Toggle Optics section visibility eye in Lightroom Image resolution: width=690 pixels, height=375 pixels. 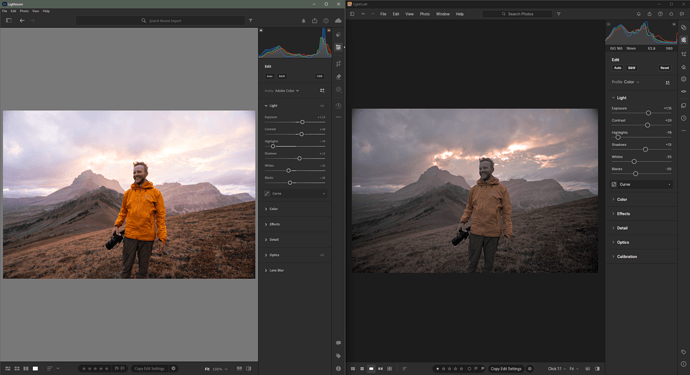(322, 255)
